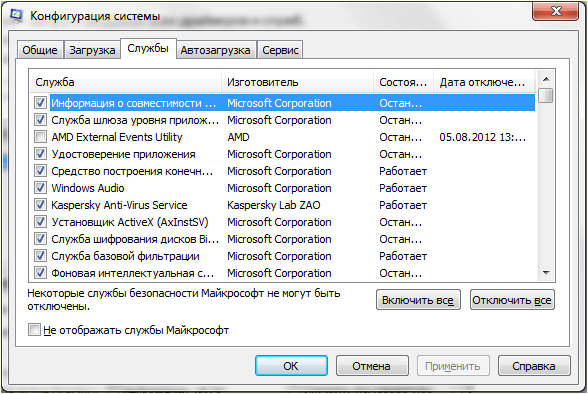Check Не отображать службы Майкрософт
Screen dimensions: 588x394
point(34,330)
